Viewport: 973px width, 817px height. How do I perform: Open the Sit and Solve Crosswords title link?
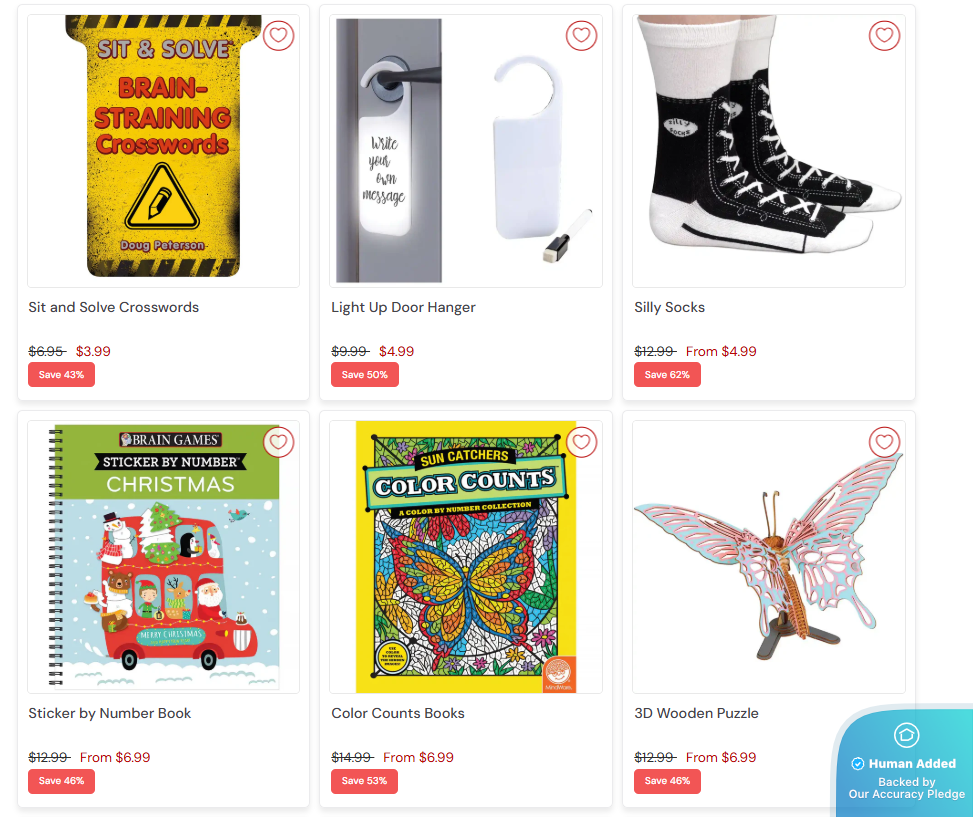(114, 307)
